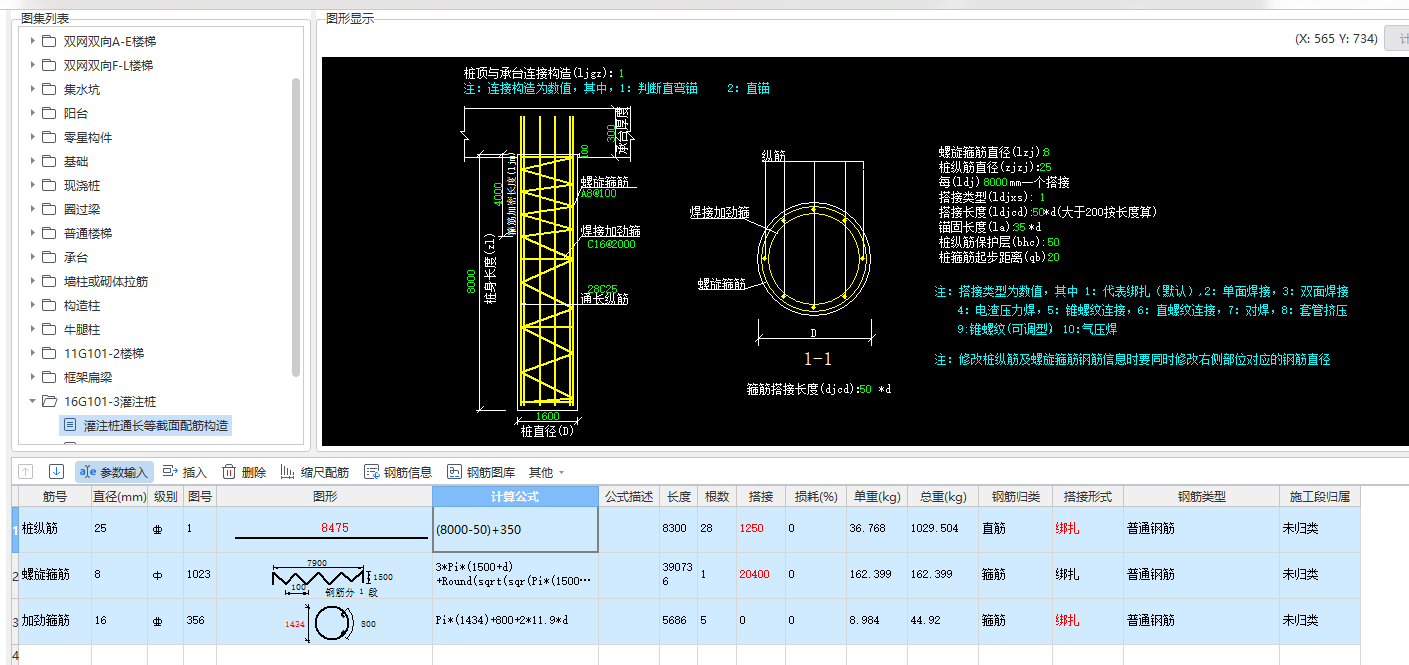Edit 桩箍筋起步距离(qb) value 20
Viewport: 1409px width, 665px height.
1054,257
